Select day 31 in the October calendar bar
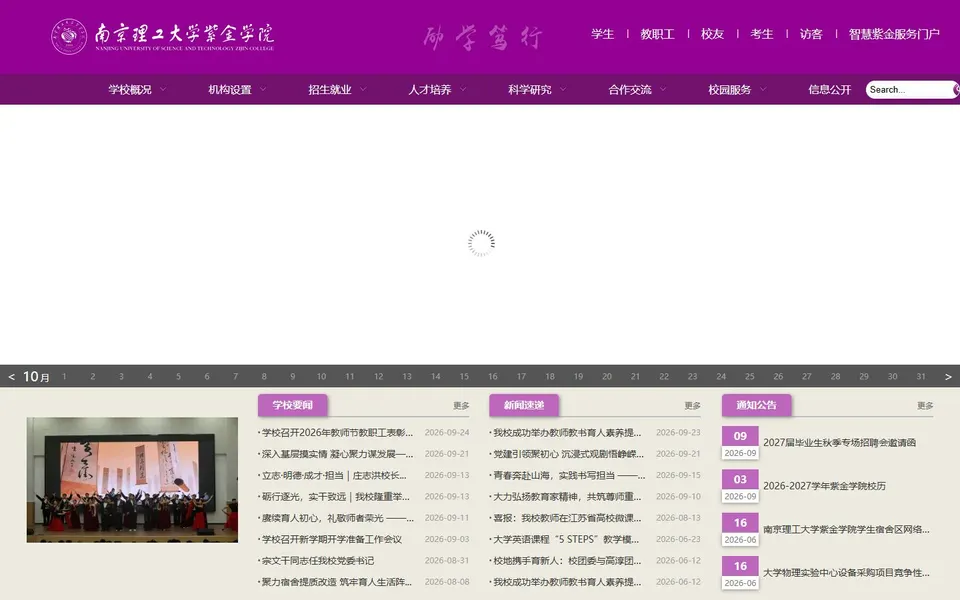 point(921,377)
